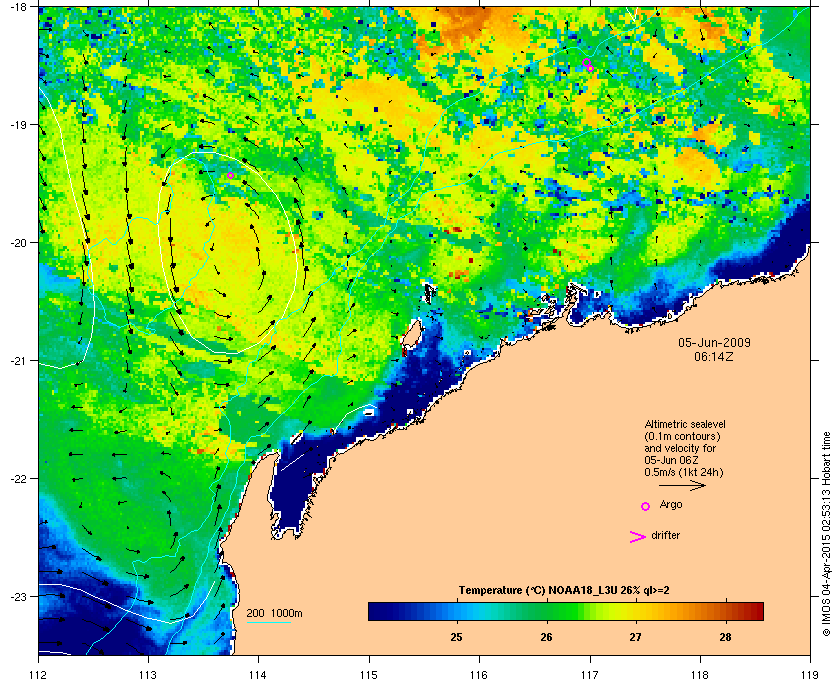Click the longitude axis label 112
This screenshot has width=840, height=680.
pos(39,675)
